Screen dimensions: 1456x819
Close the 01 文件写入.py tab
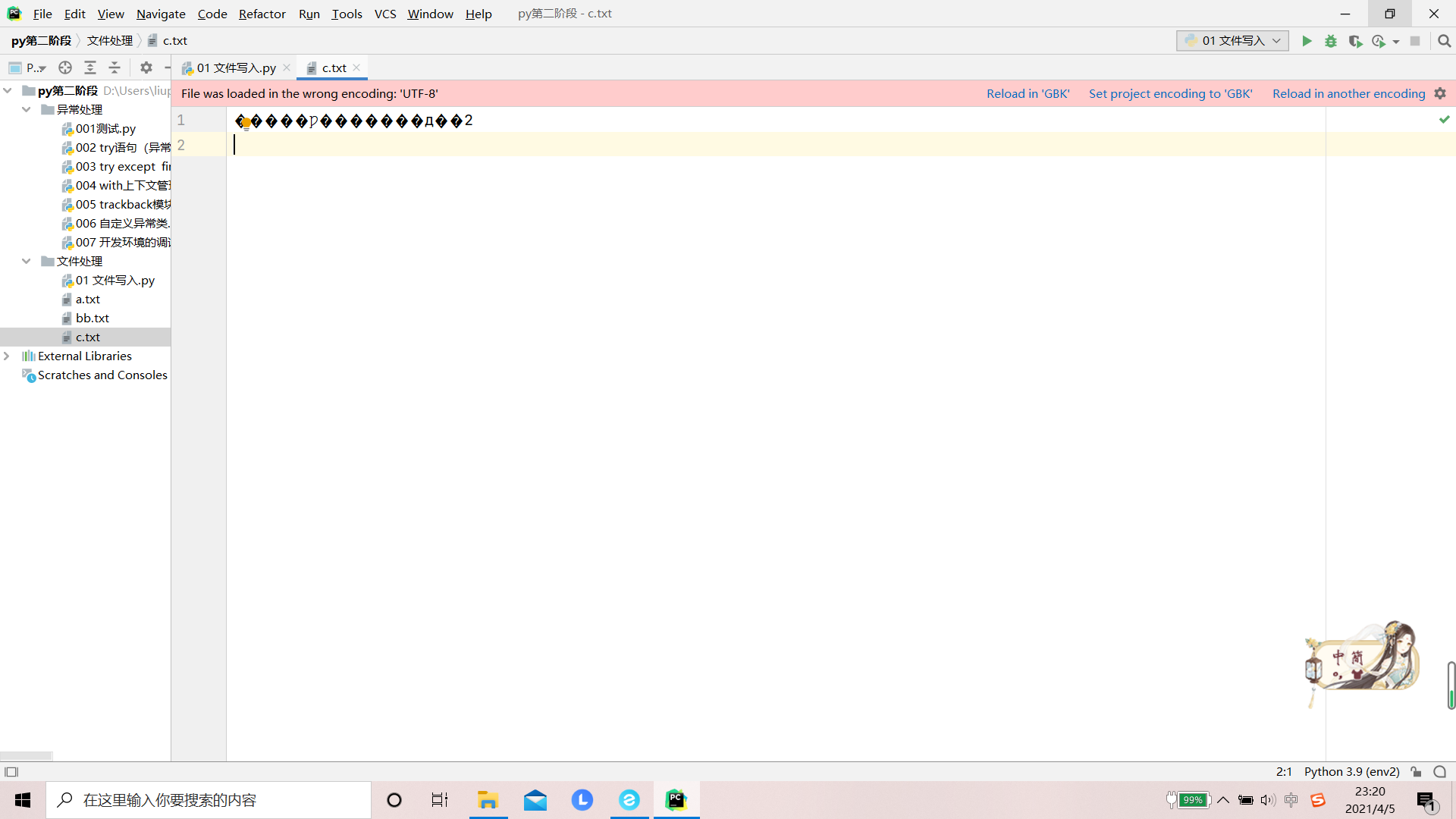287,67
